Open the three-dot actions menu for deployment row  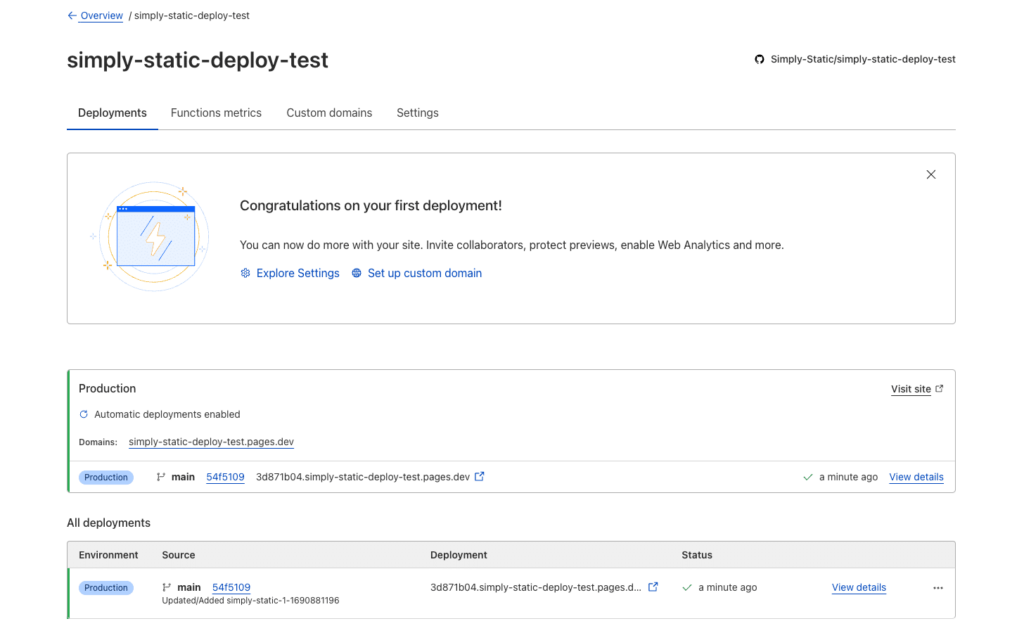[x=938, y=588]
